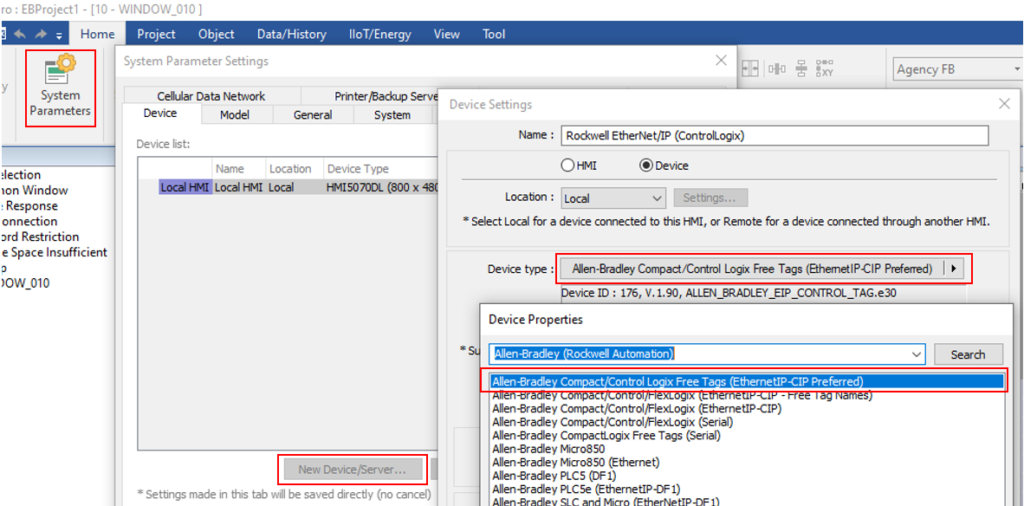Click the undo arrow in quick access toolbar
Viewport: 1024px width, 506px height.
tap(20, 34)
